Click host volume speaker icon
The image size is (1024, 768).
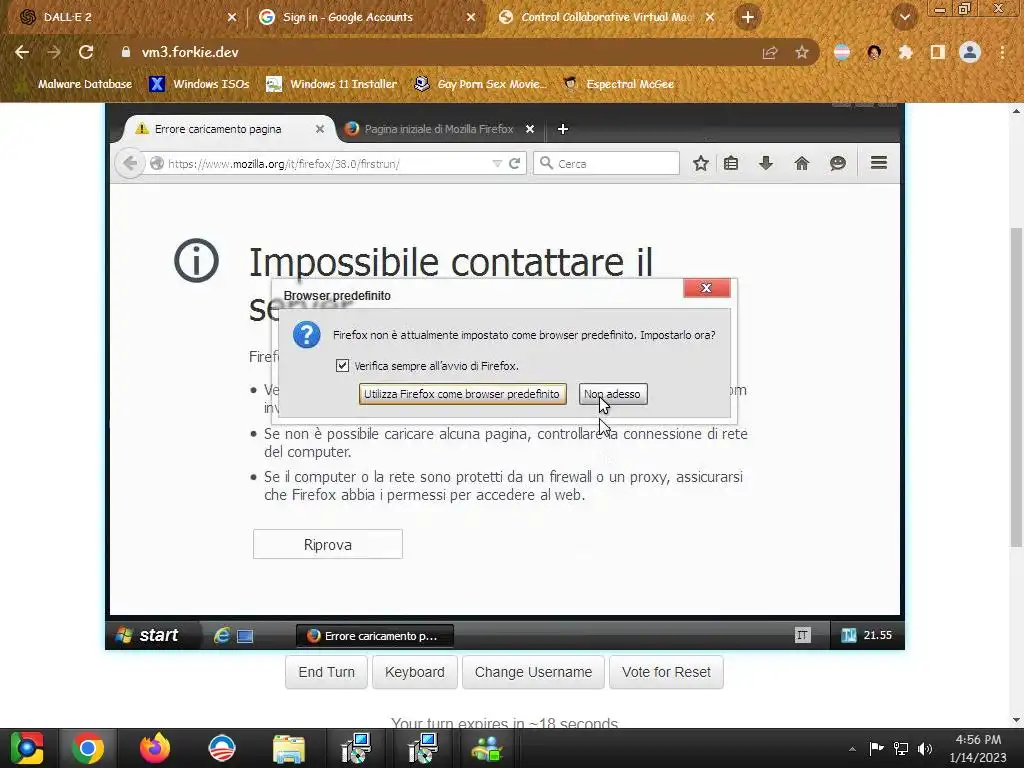[x=925, y=749]
